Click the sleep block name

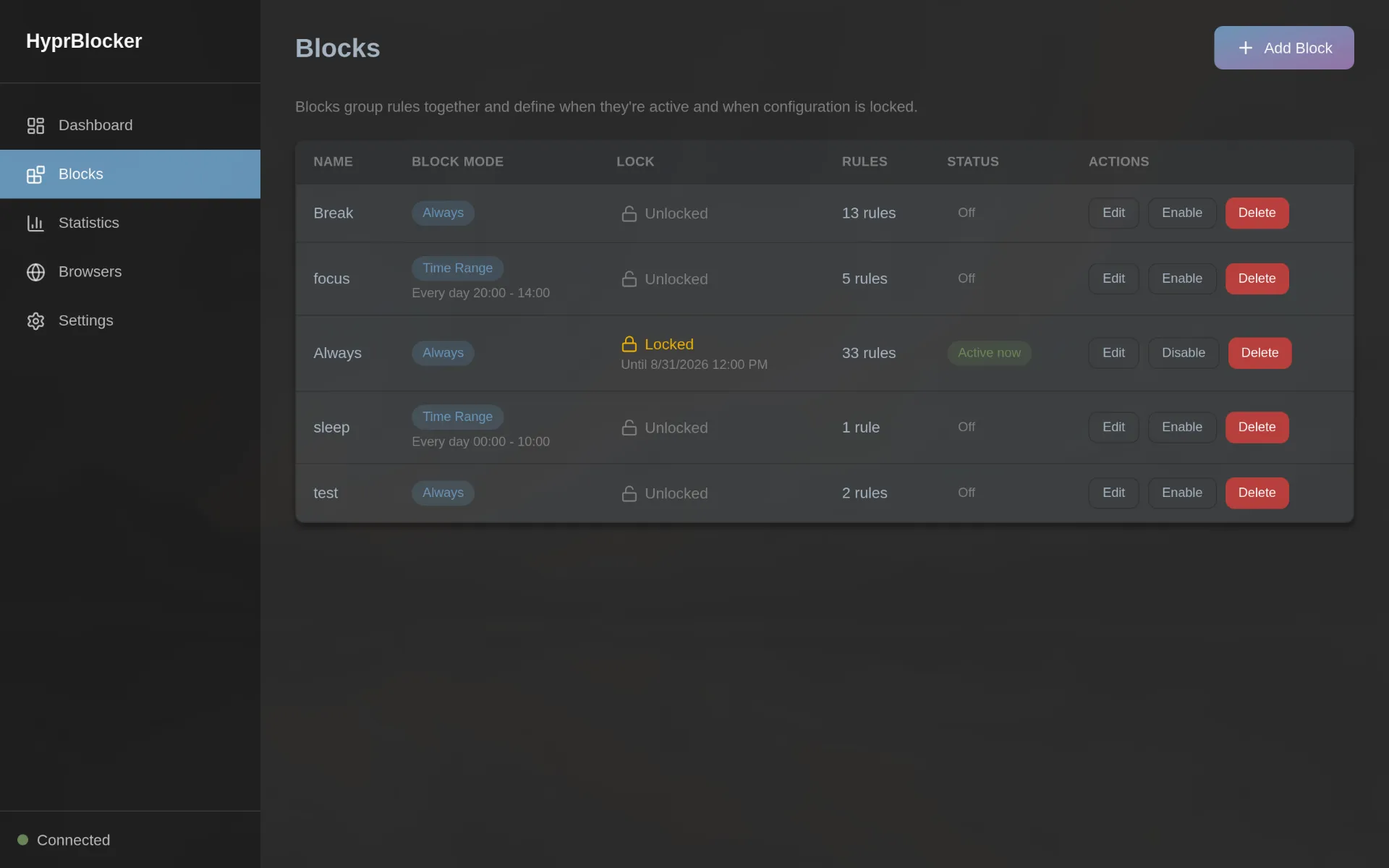click(x=331, y=427)
